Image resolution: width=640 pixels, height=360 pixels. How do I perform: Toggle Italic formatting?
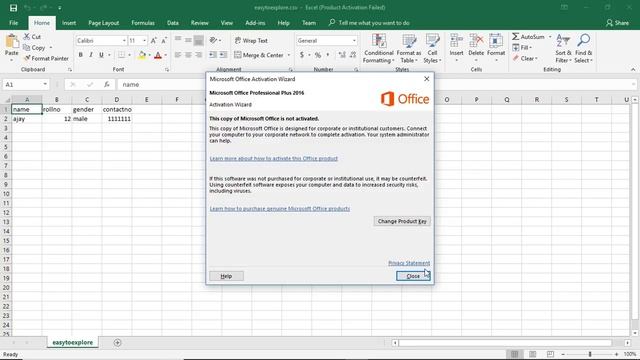pos(91,55)
